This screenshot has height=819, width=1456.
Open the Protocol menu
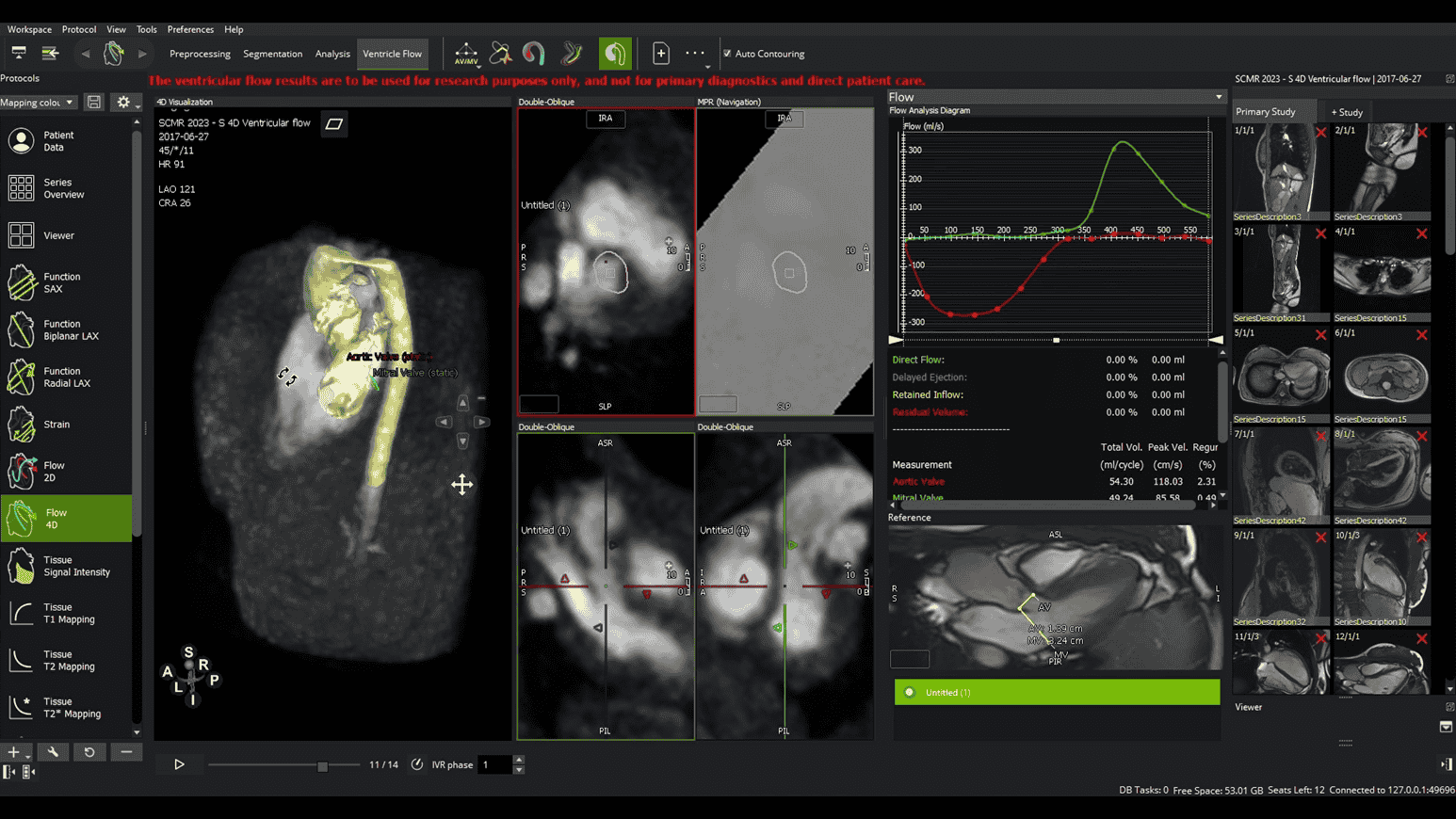79,29
